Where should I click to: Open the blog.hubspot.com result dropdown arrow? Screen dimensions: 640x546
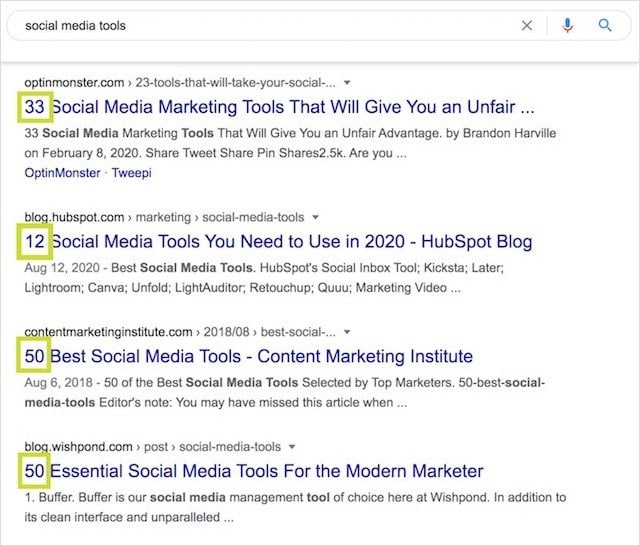314,217
